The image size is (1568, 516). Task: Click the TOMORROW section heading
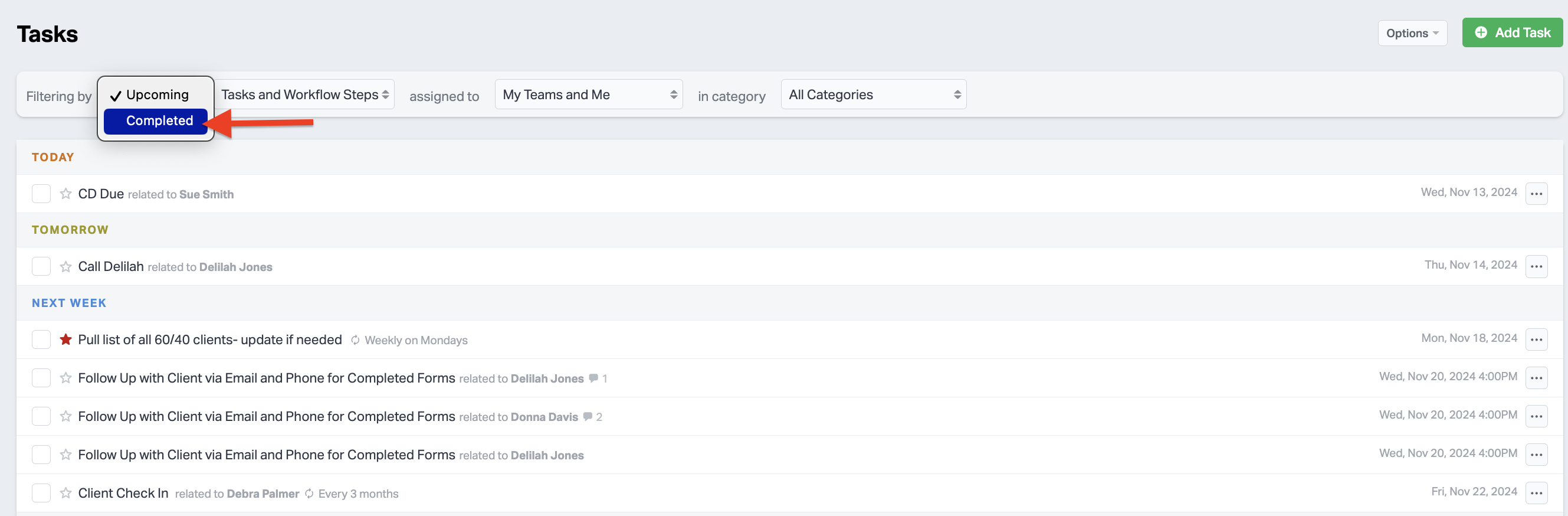coord(70,230)
